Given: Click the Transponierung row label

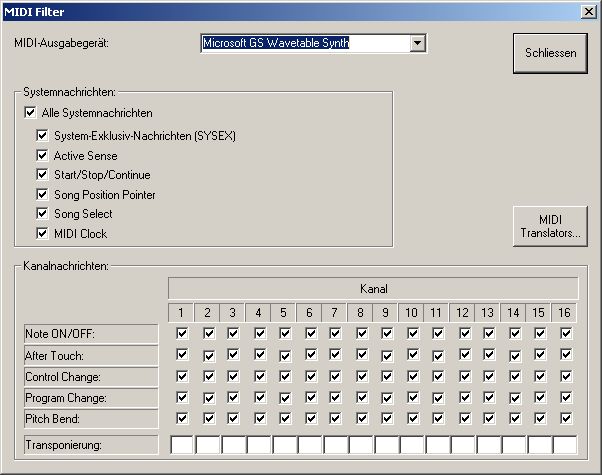Looking at the screenshot, I should [x=91, y=445].
